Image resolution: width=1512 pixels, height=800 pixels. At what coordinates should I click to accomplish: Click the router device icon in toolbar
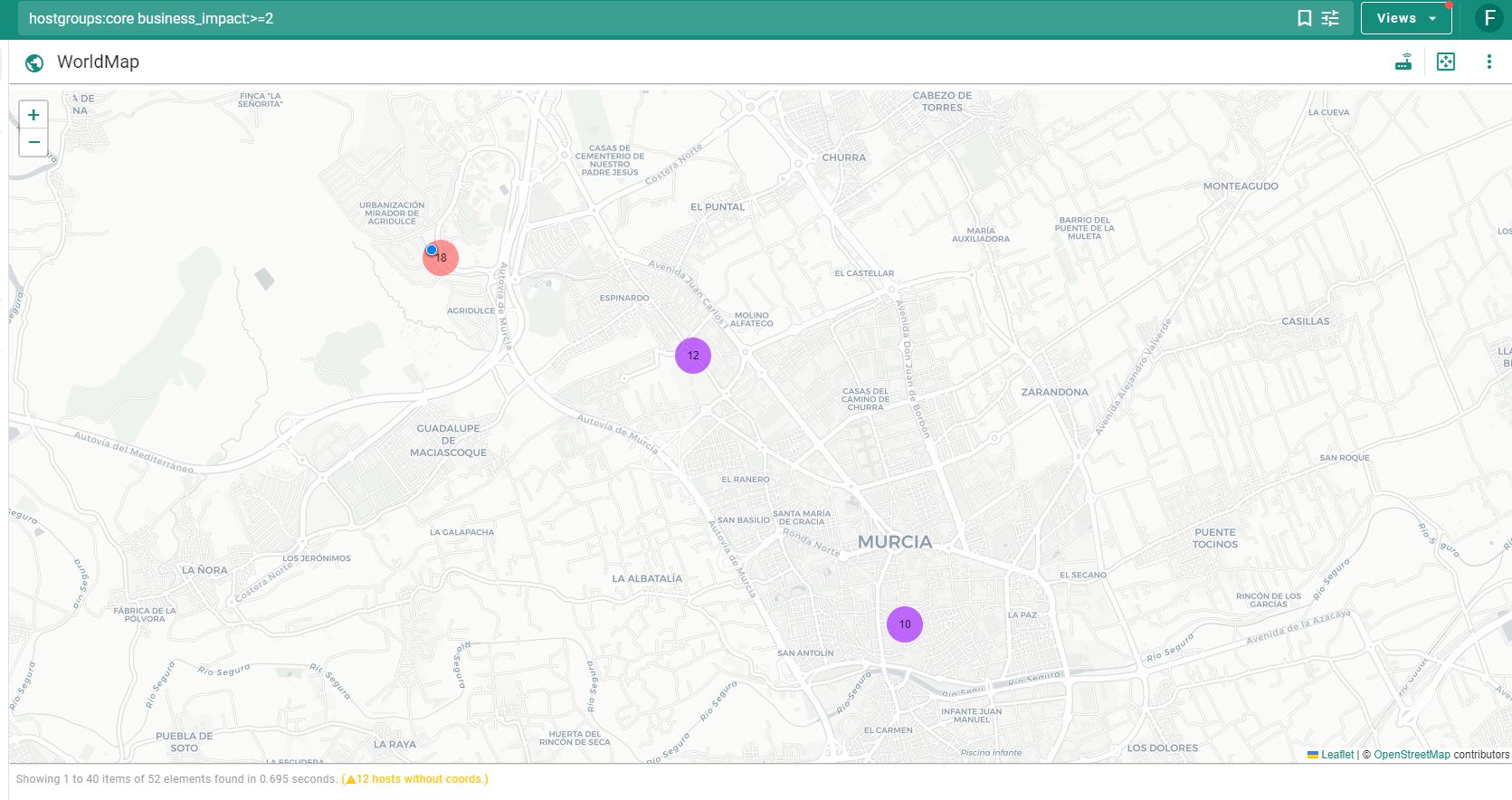(x=1403, y=62)
